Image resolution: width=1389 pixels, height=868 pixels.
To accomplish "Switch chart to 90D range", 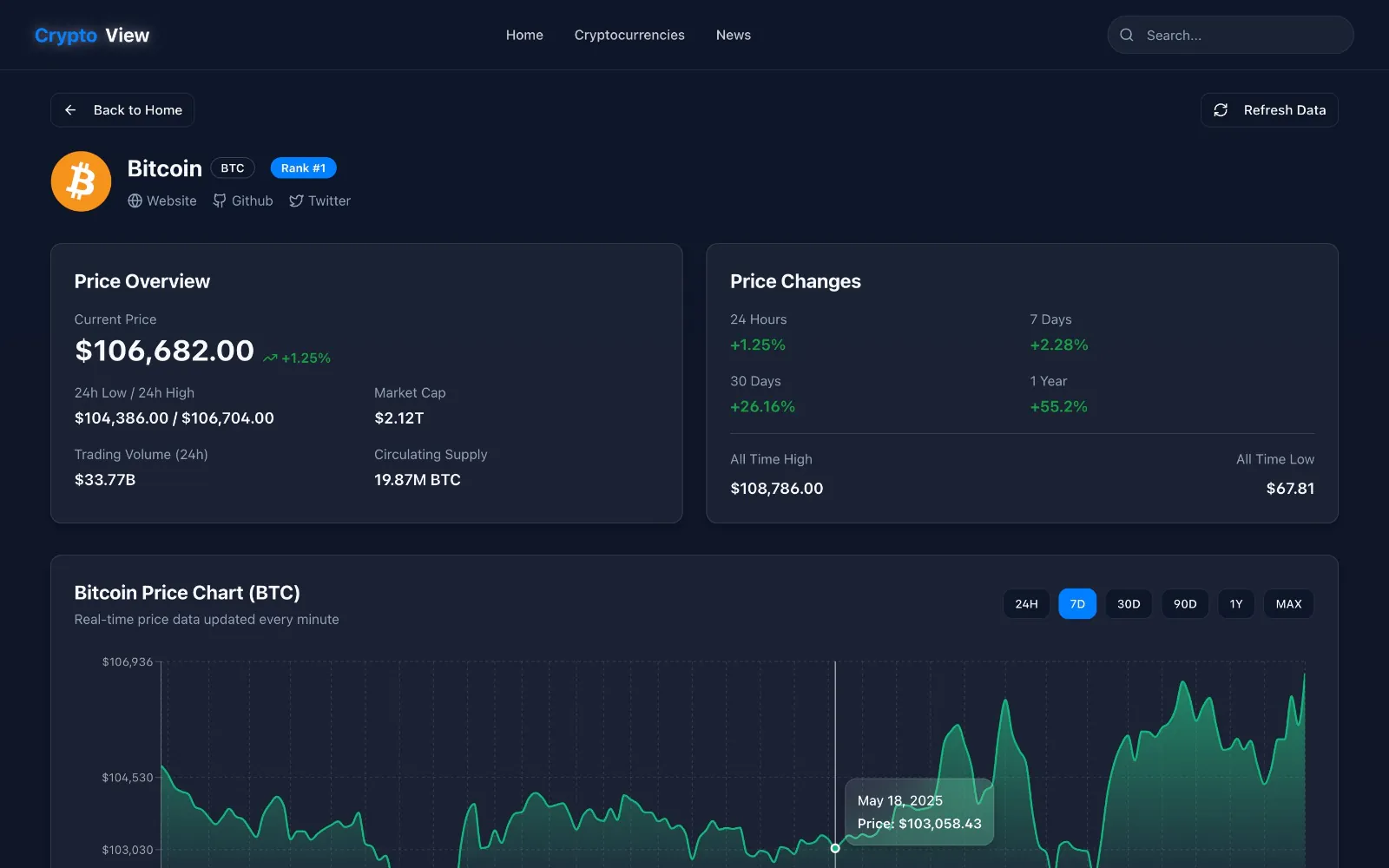I will pyautogui.click(x=1185, y=604).
